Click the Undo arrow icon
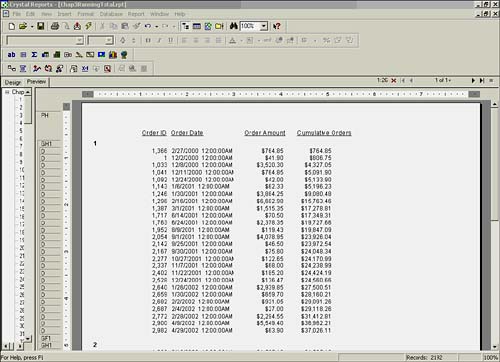 click(148, 26)
